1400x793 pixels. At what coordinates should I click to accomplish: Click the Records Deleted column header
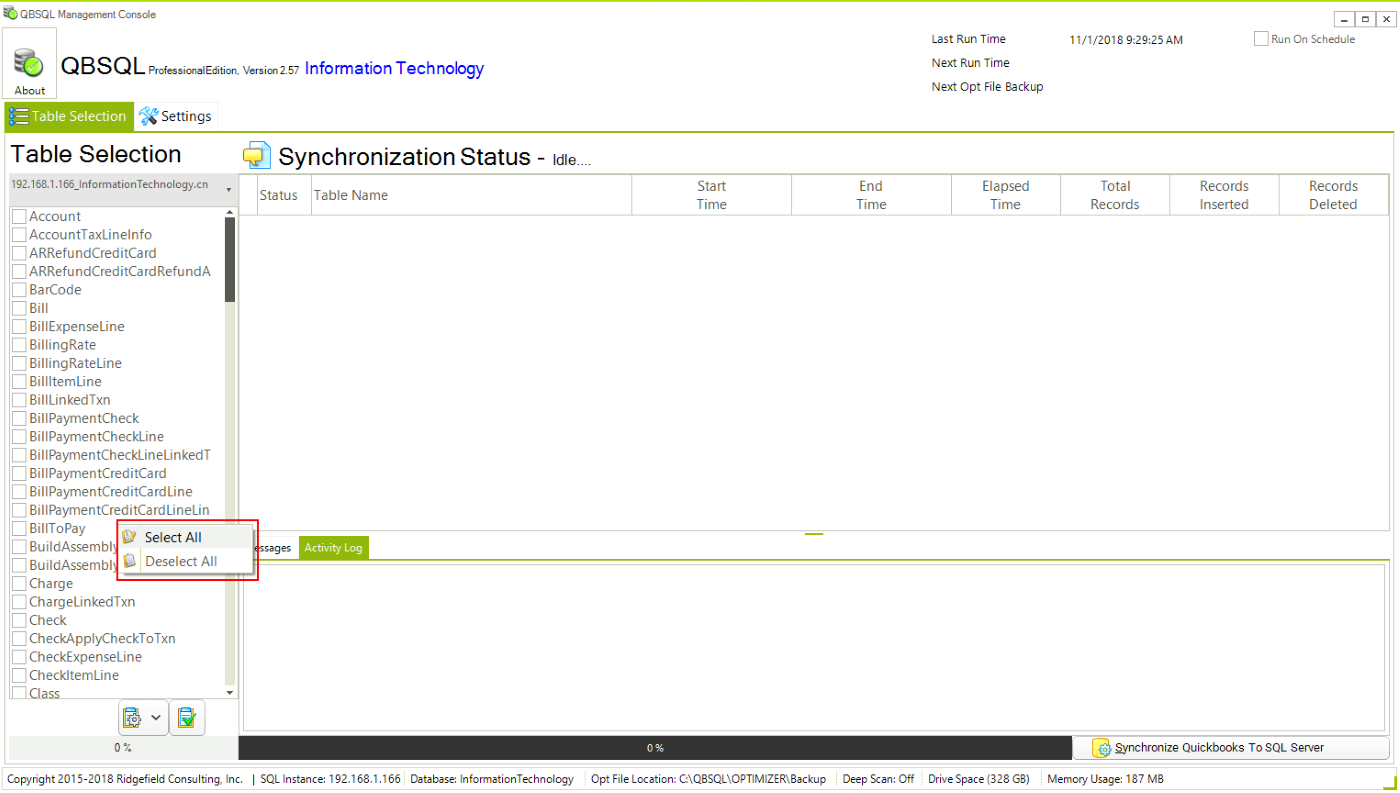[1333, 195]
